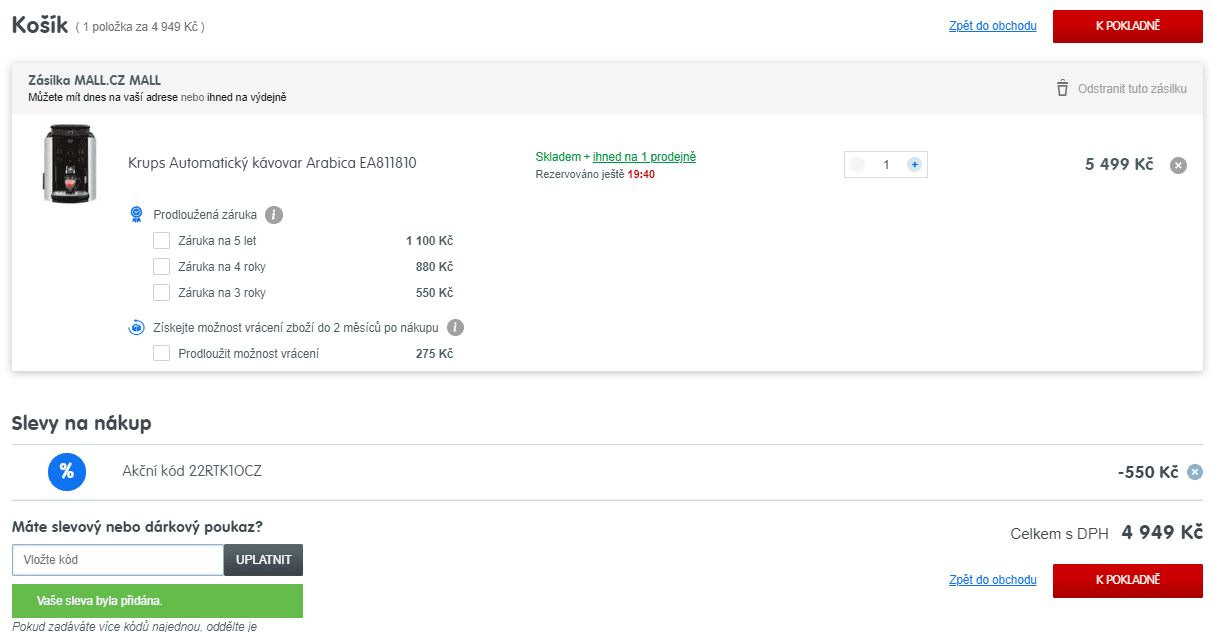Follow the top Zpět do obchodu link
Viewport: 1211px width, 632px height.
[993, 26]
